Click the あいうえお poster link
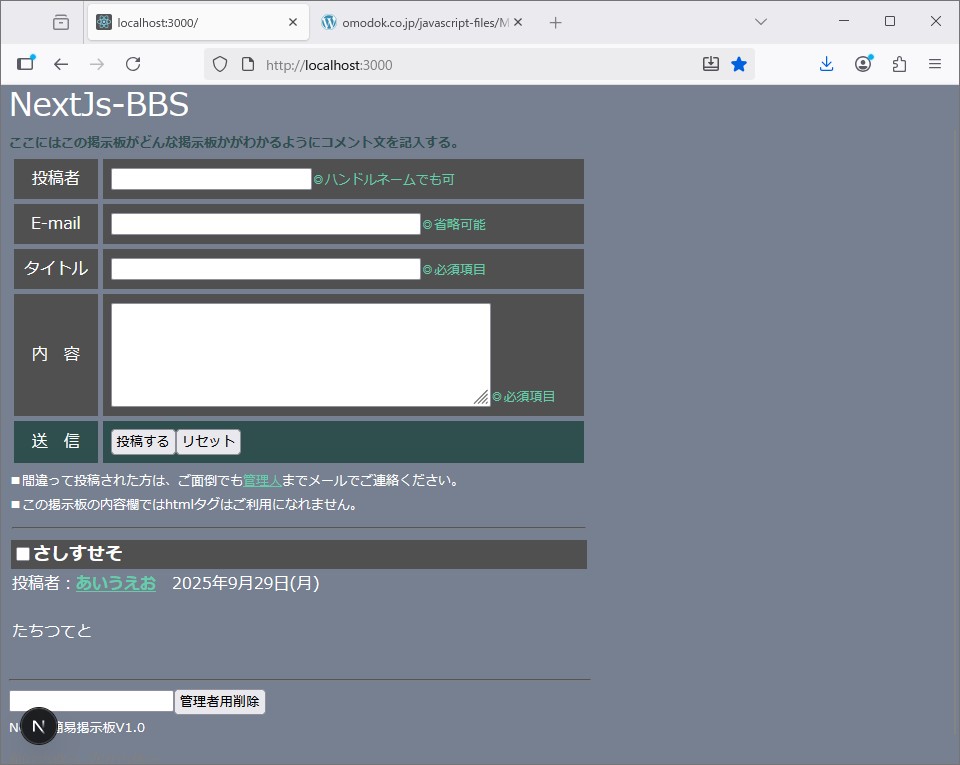The width and height of the screenshot is (960, 765). (115, 583)
